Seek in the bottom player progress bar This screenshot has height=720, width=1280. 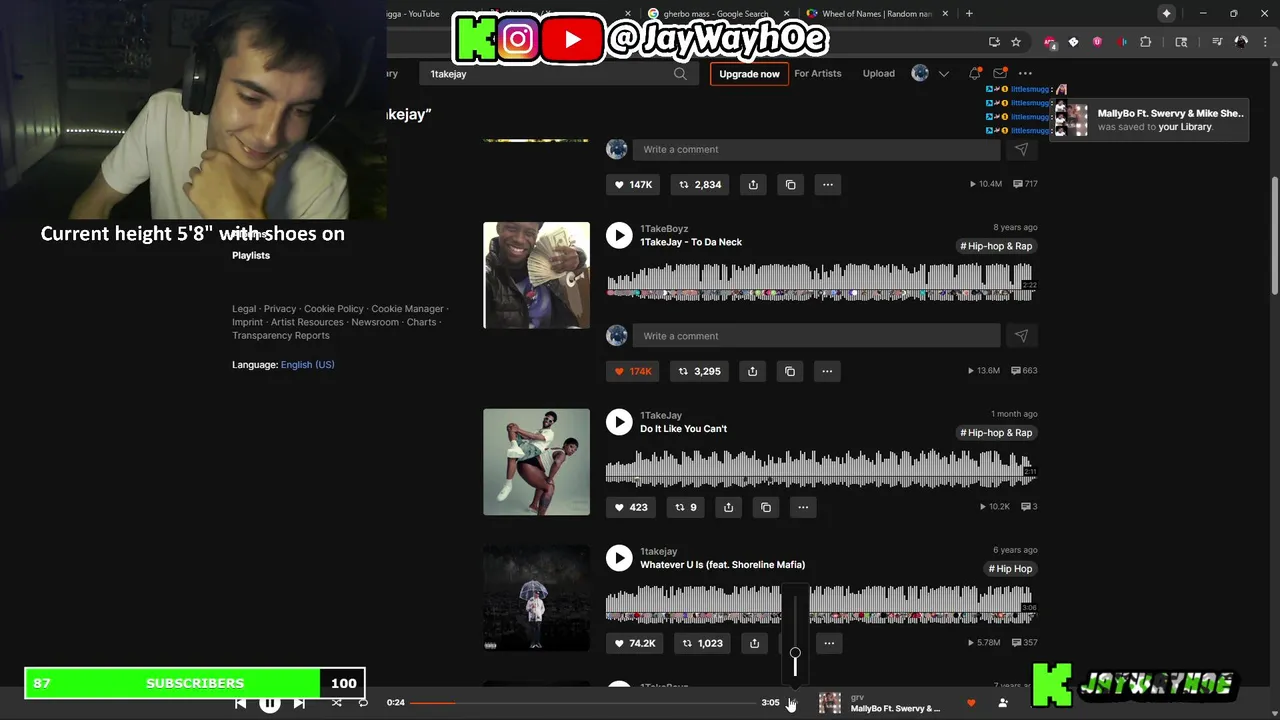point(583,703)
